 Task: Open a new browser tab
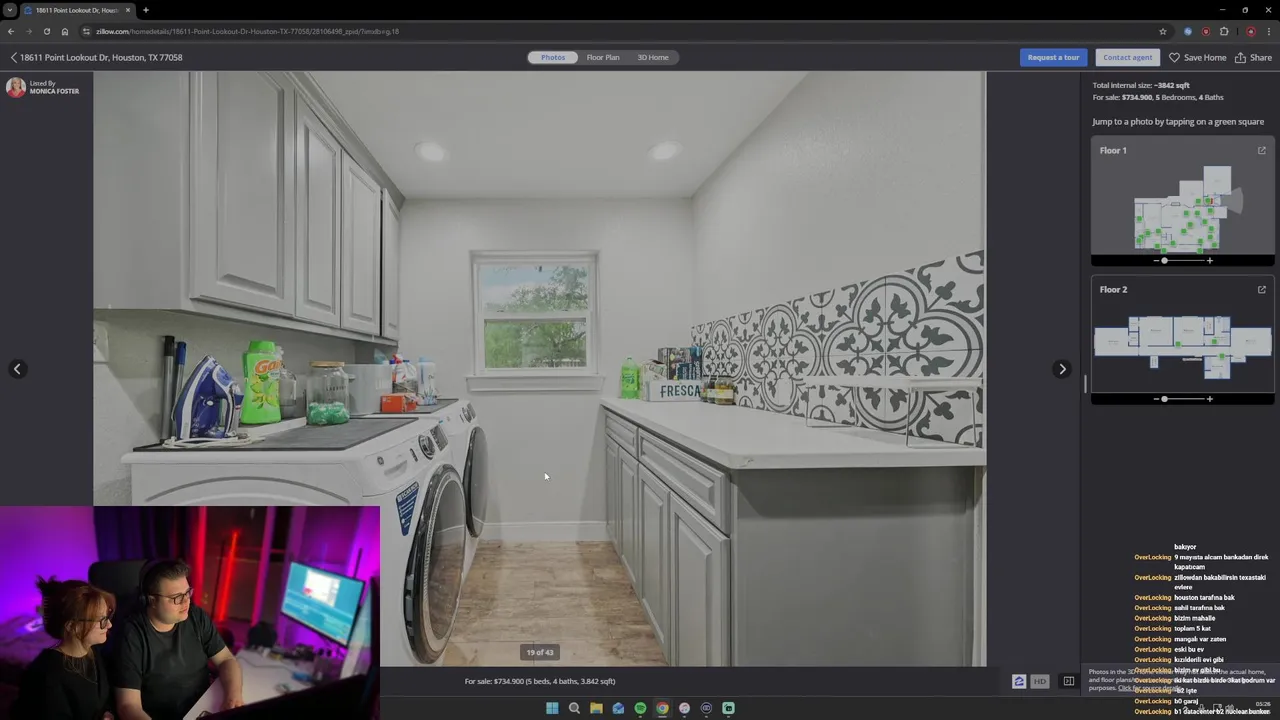tap(146, 10)
